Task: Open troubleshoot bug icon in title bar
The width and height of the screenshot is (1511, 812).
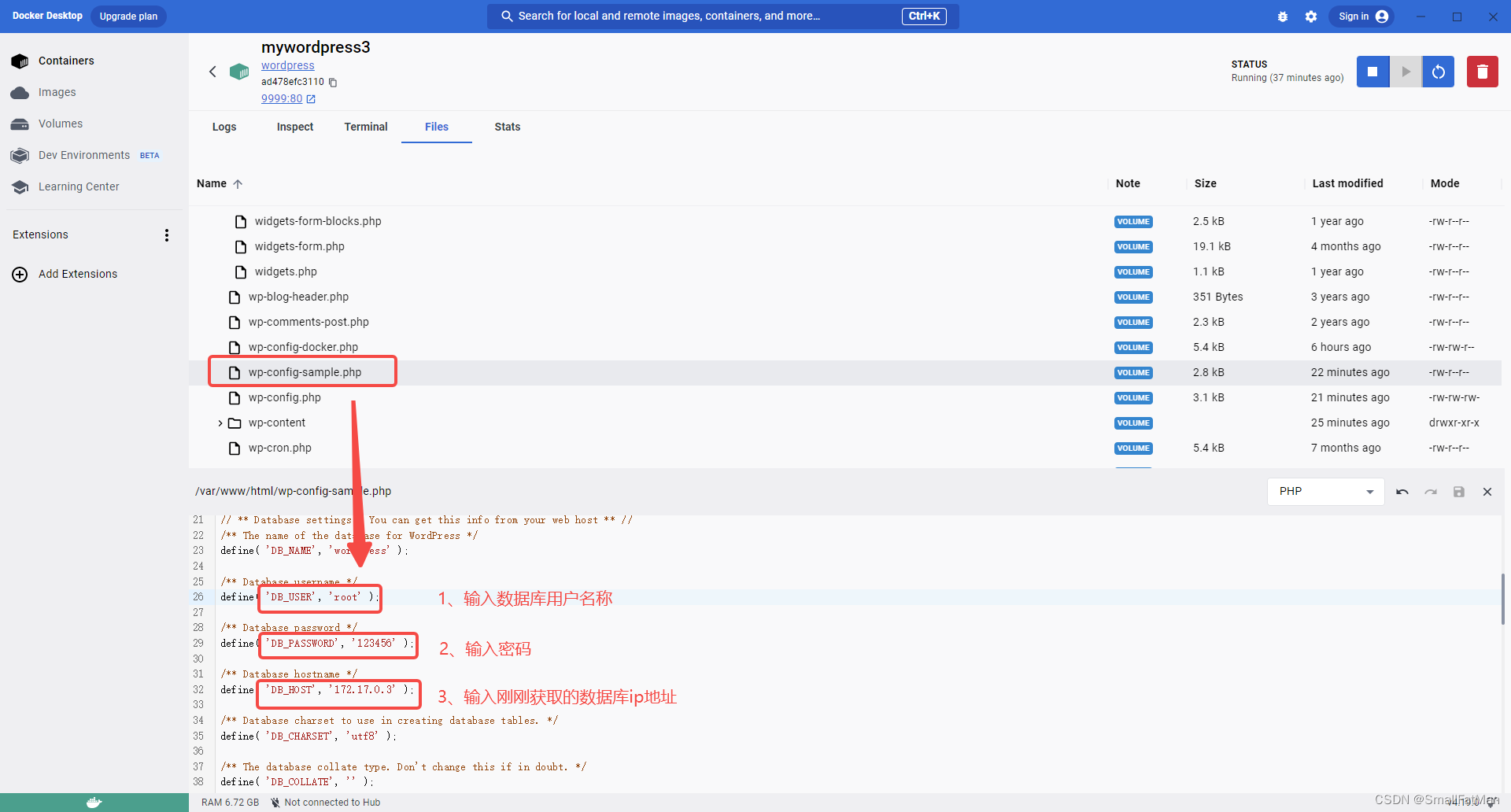Action: (x=1283, y=17)
